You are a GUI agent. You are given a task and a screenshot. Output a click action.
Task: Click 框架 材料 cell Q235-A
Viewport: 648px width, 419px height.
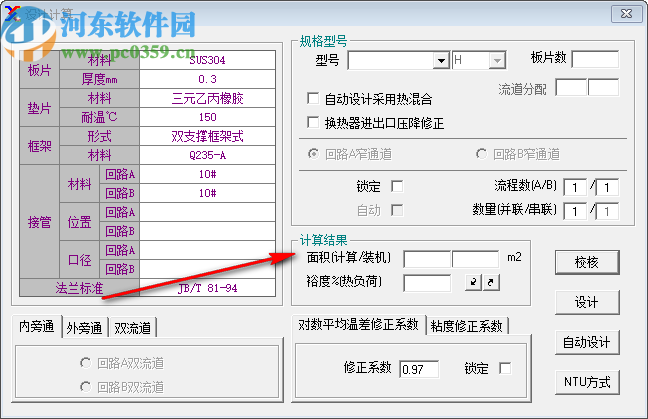(x=207, y=155)
